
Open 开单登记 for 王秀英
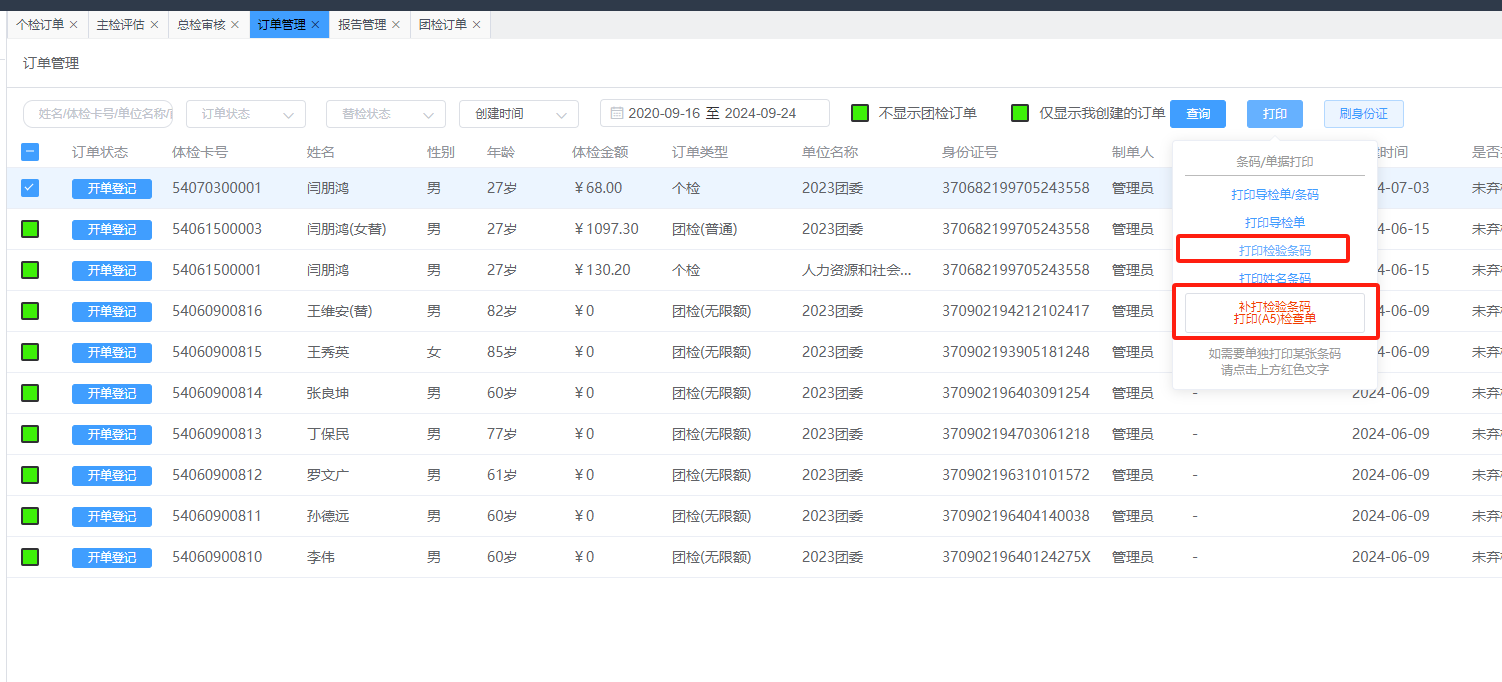click(x=112, y=352)
